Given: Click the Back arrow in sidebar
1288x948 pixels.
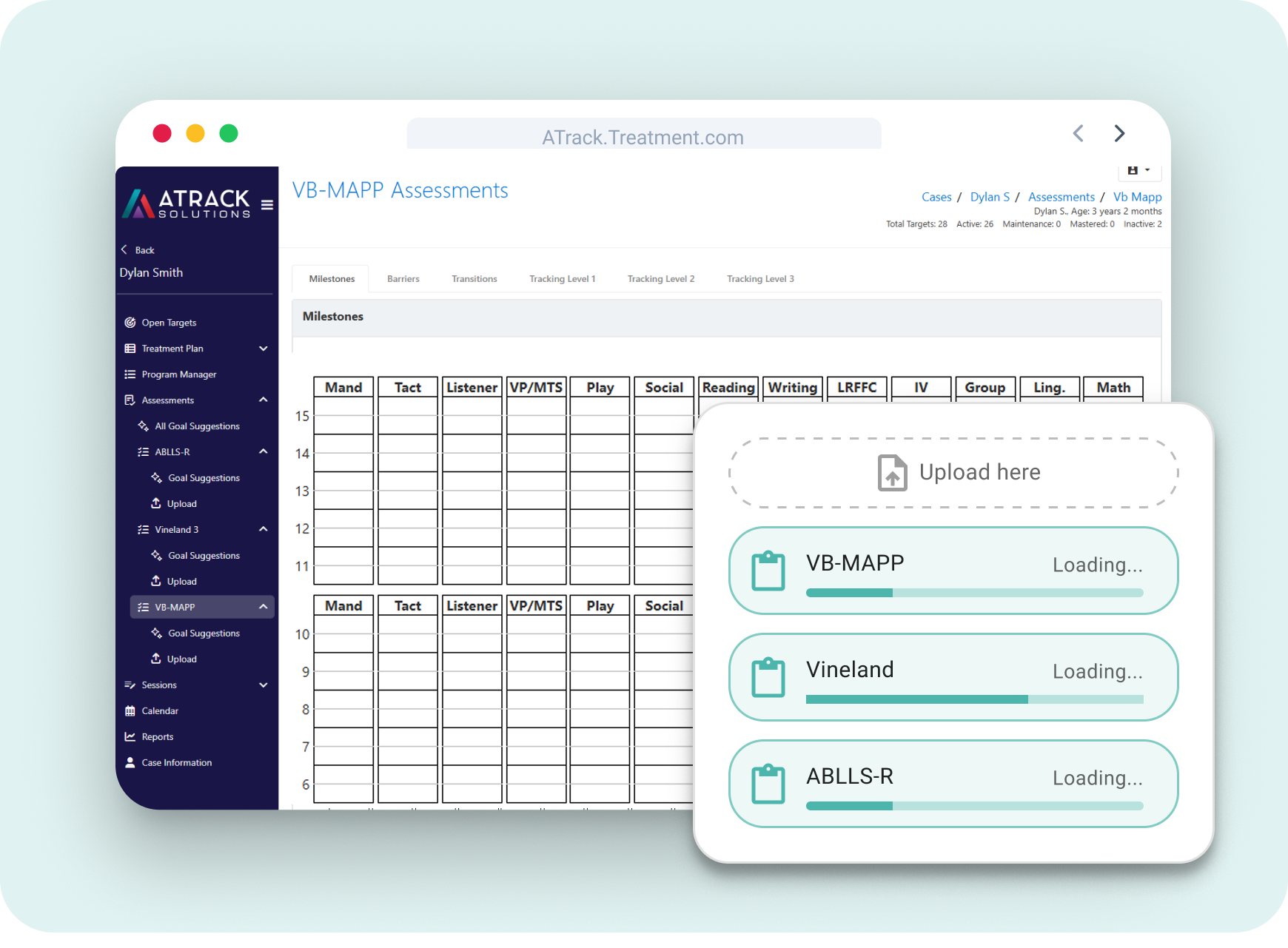Looking at the screenshot, I should click(x=124, y=249).
